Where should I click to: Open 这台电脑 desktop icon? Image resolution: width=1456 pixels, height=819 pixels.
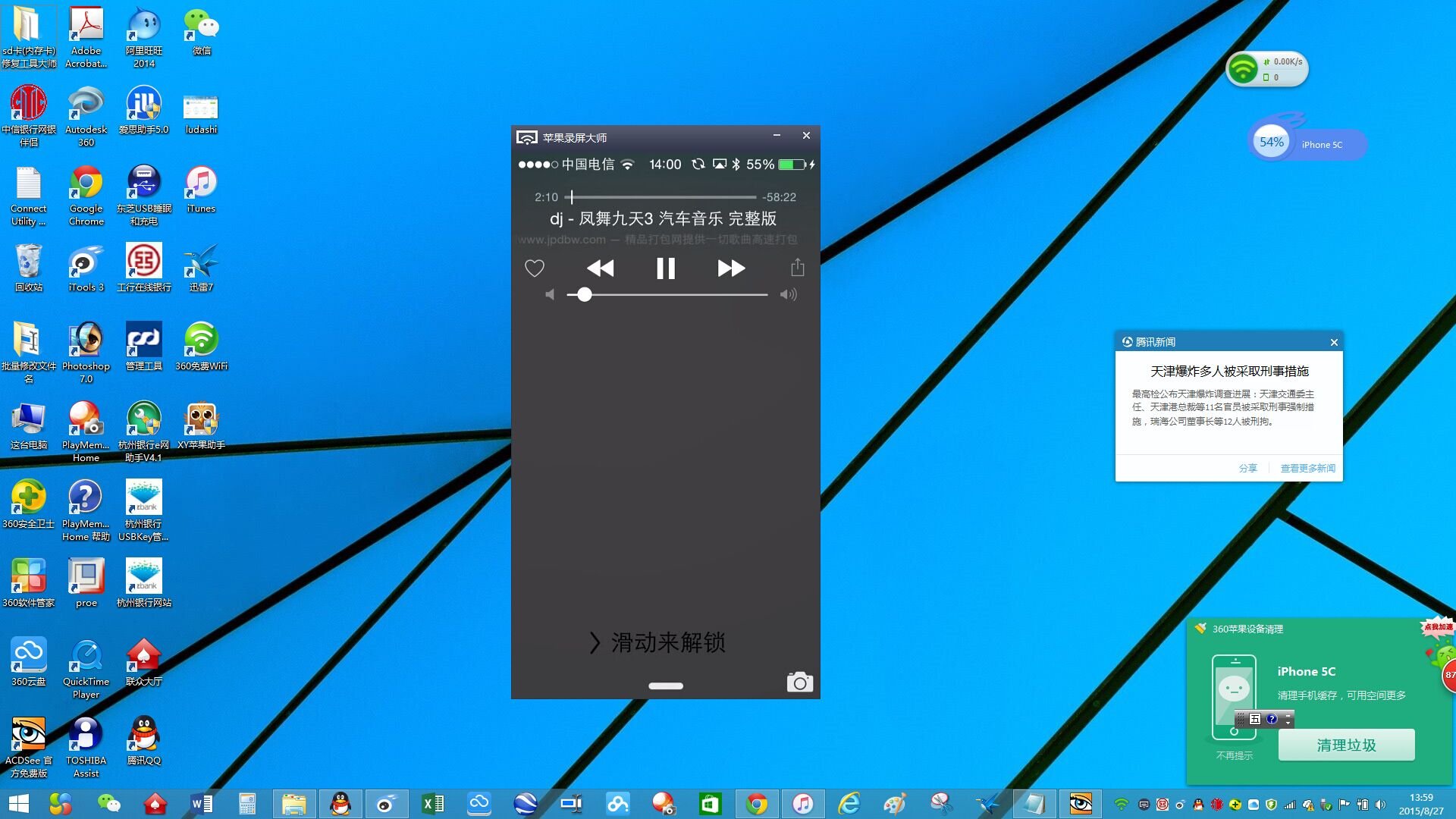(x=29, y=425)
